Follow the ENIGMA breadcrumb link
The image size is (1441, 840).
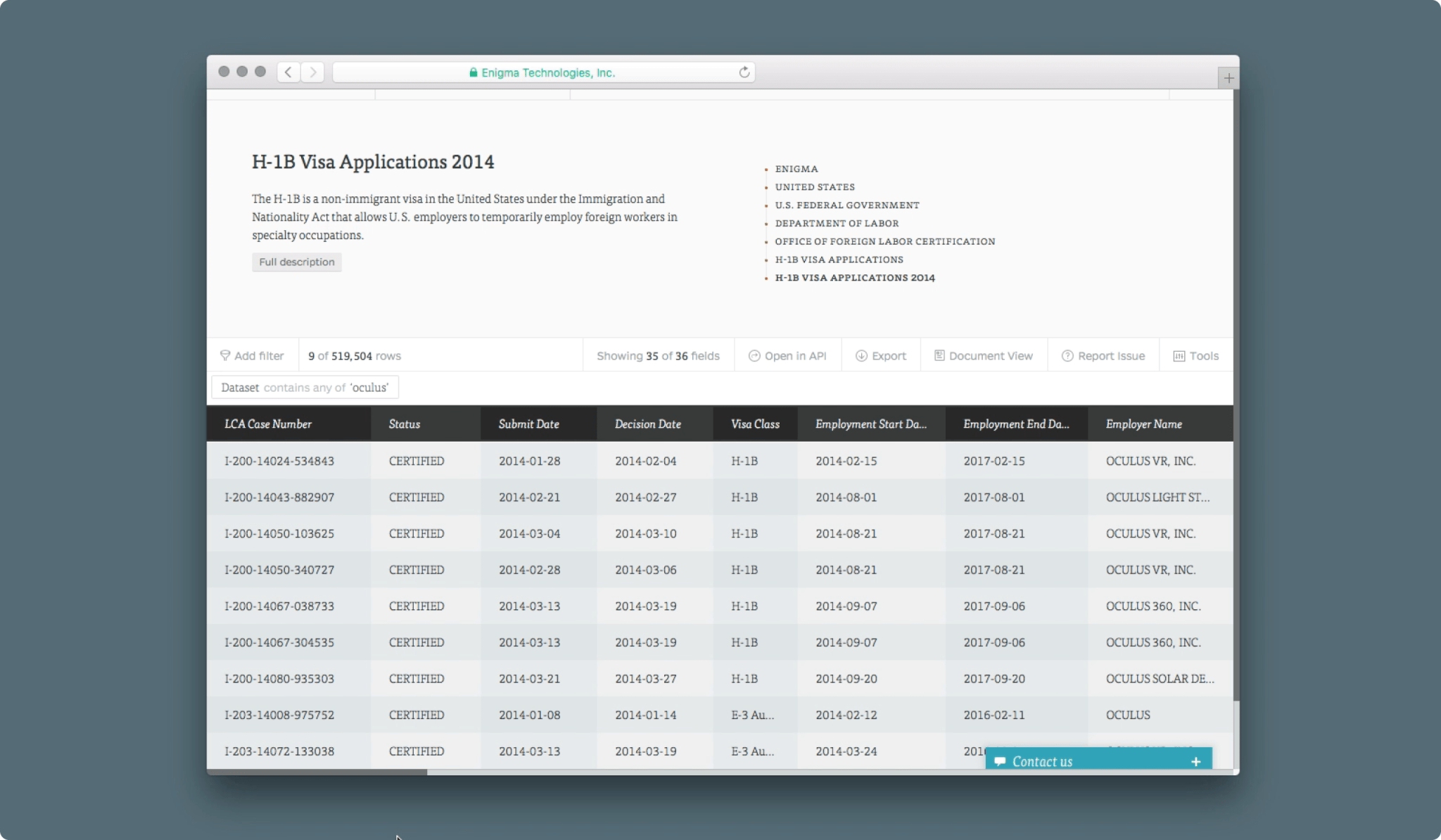tap(796, 169)
